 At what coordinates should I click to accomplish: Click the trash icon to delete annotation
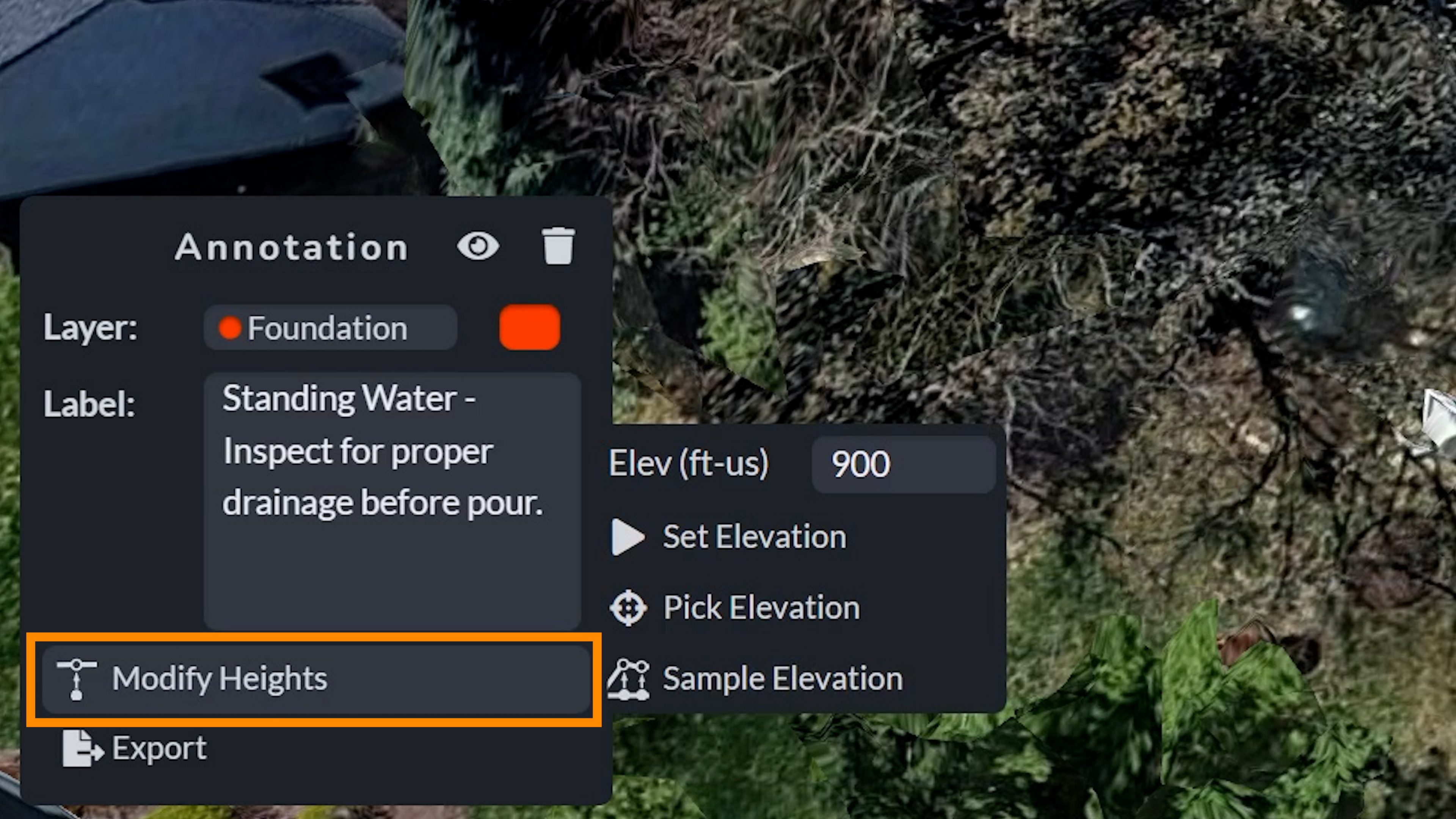[x=559, y=245]
